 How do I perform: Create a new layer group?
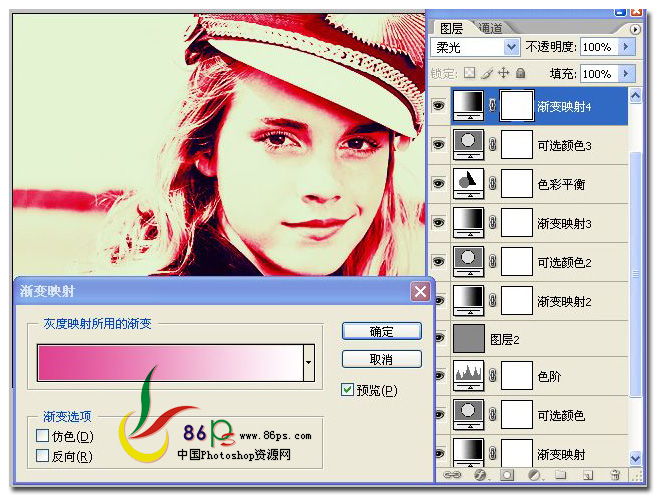pyautogui.click(x=561, y=475)
